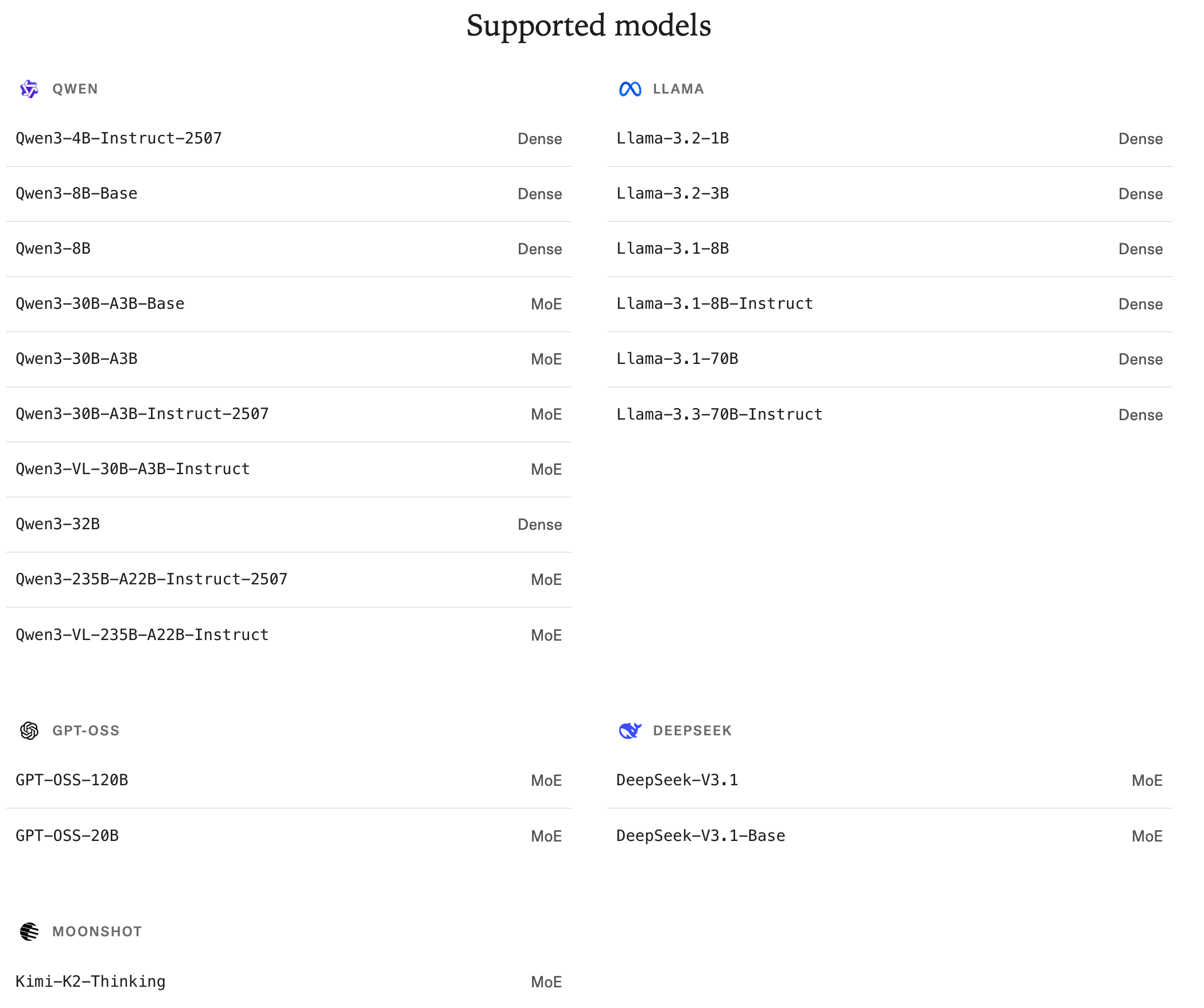The image size is (1204, 1008).
Task: Select the Qwen3-4B-Instruct-2507 model row
Action: tap(119, 138)
